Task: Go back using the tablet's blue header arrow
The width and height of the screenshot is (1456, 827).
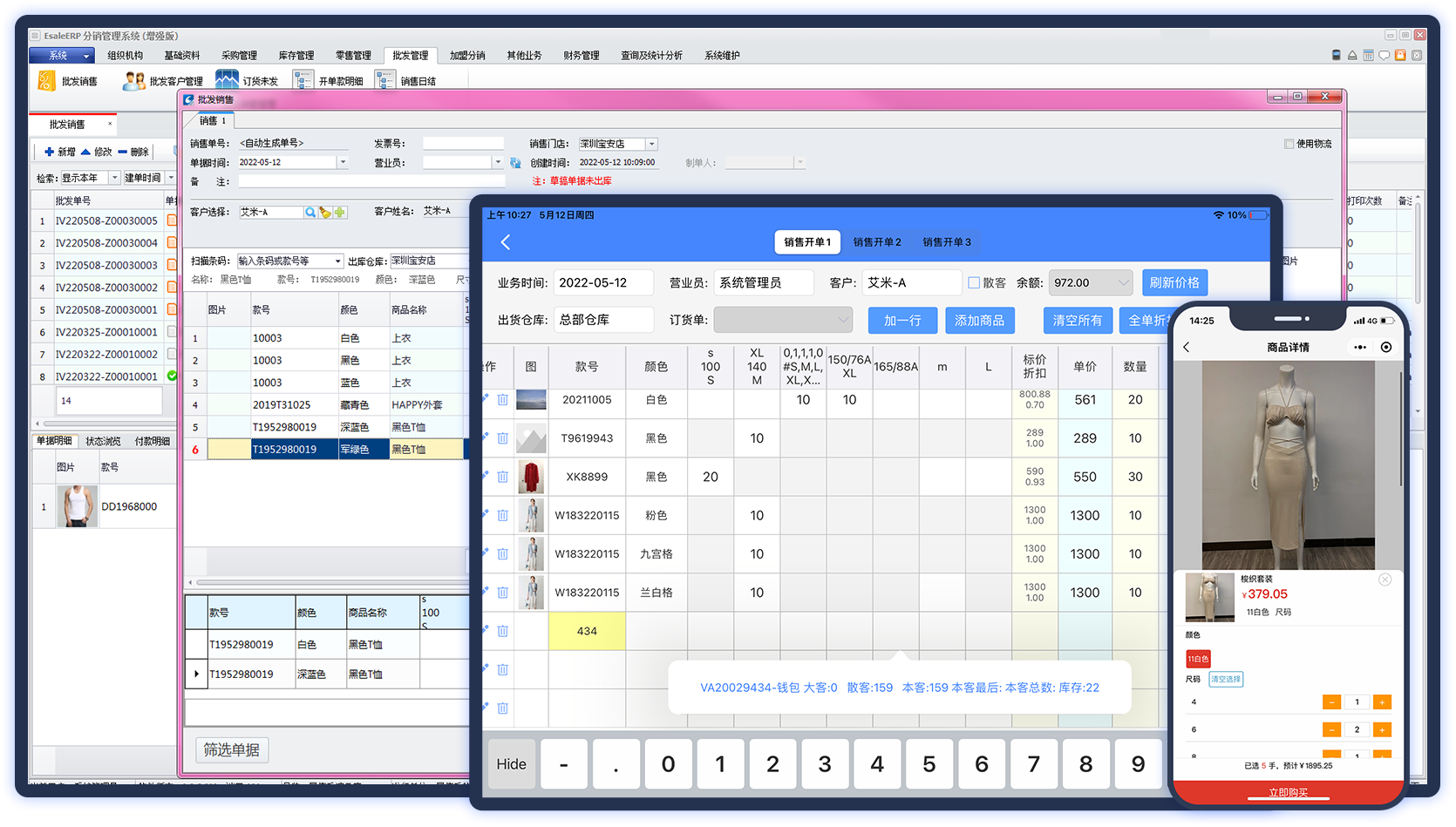Action: point(506,242)
